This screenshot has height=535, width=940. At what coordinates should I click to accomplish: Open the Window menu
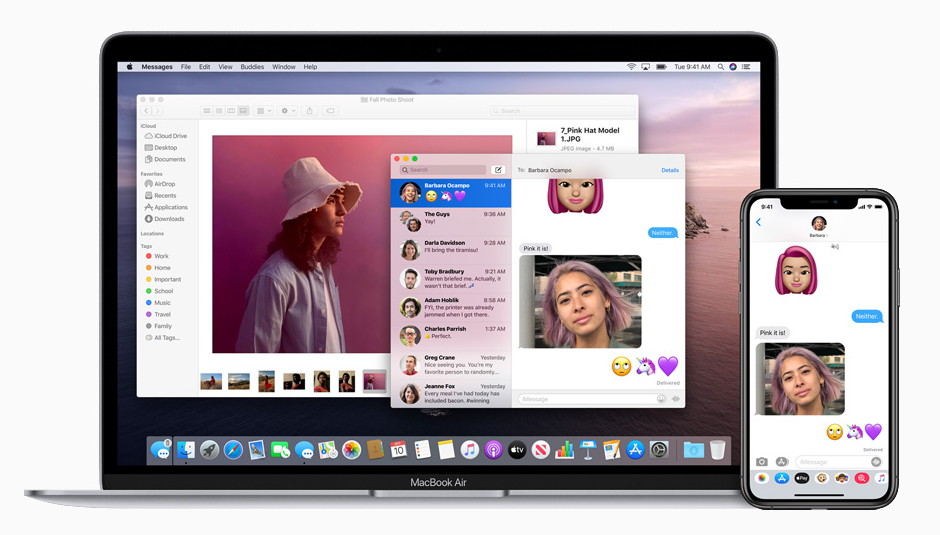tap(284, 67)
